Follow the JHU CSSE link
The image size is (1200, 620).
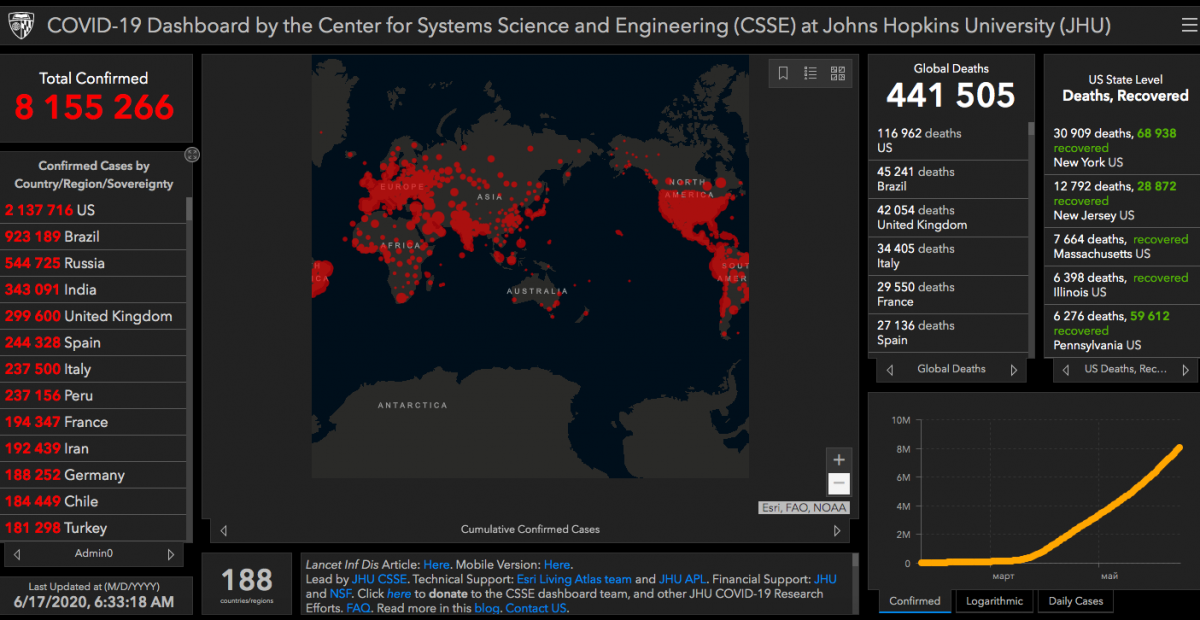(379, 579)
